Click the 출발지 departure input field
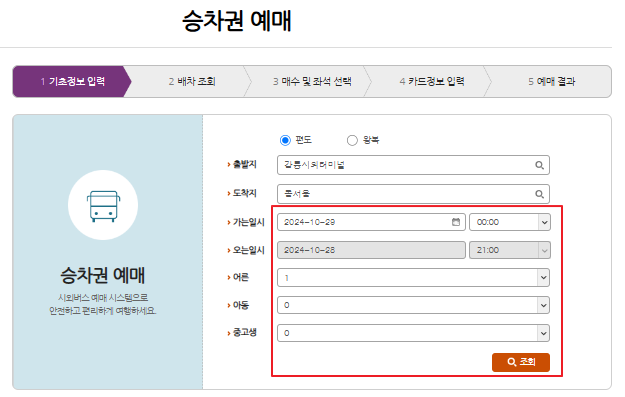The image size is (625, 397). click(413, 165)
